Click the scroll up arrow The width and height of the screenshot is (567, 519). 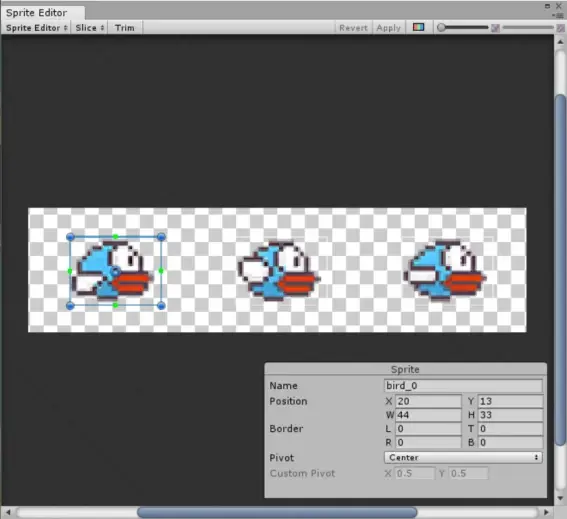560,42
